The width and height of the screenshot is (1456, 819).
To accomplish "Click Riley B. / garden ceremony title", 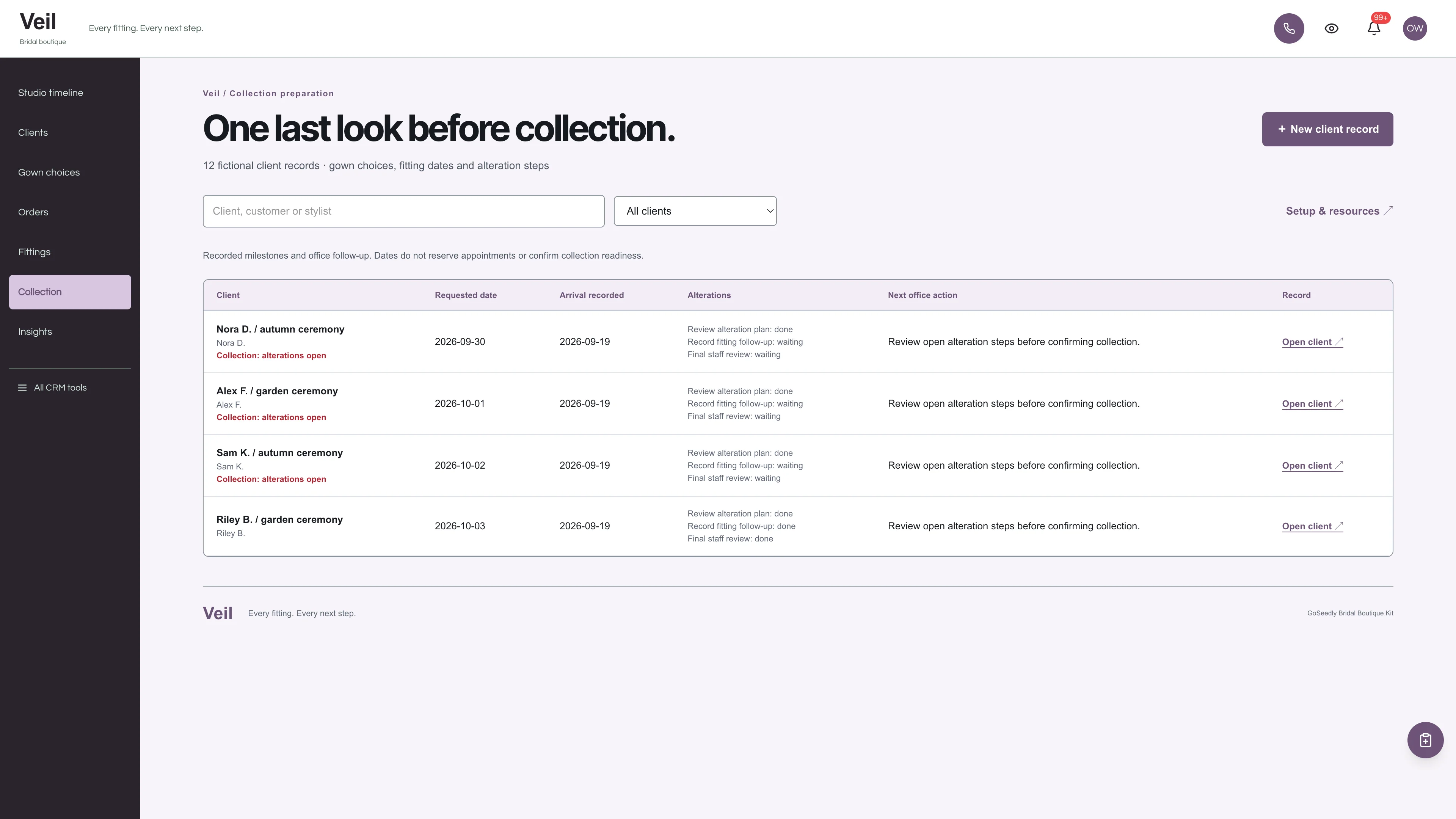I will click(279, 519).
